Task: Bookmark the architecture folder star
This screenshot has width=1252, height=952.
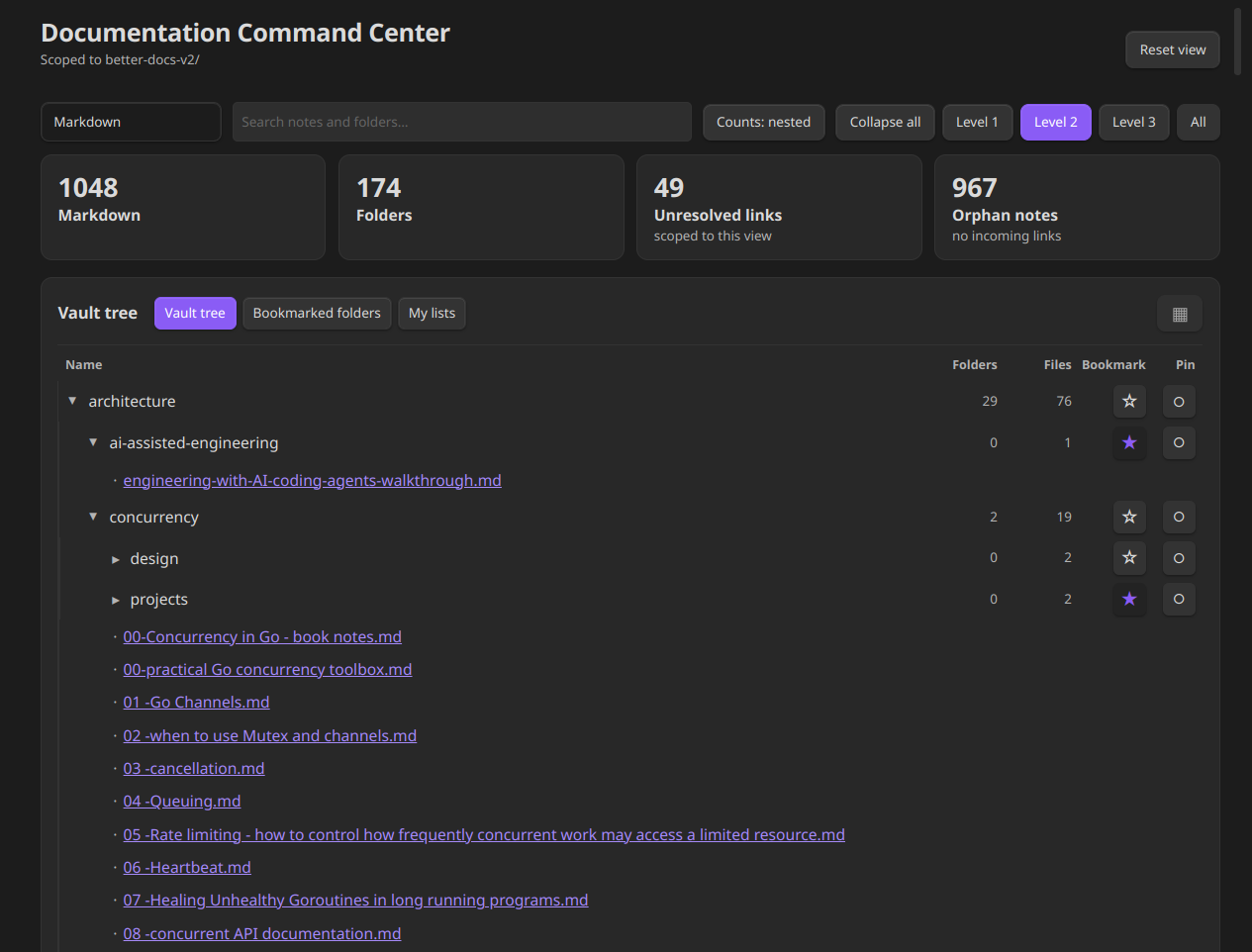Action: point(1129,402)
